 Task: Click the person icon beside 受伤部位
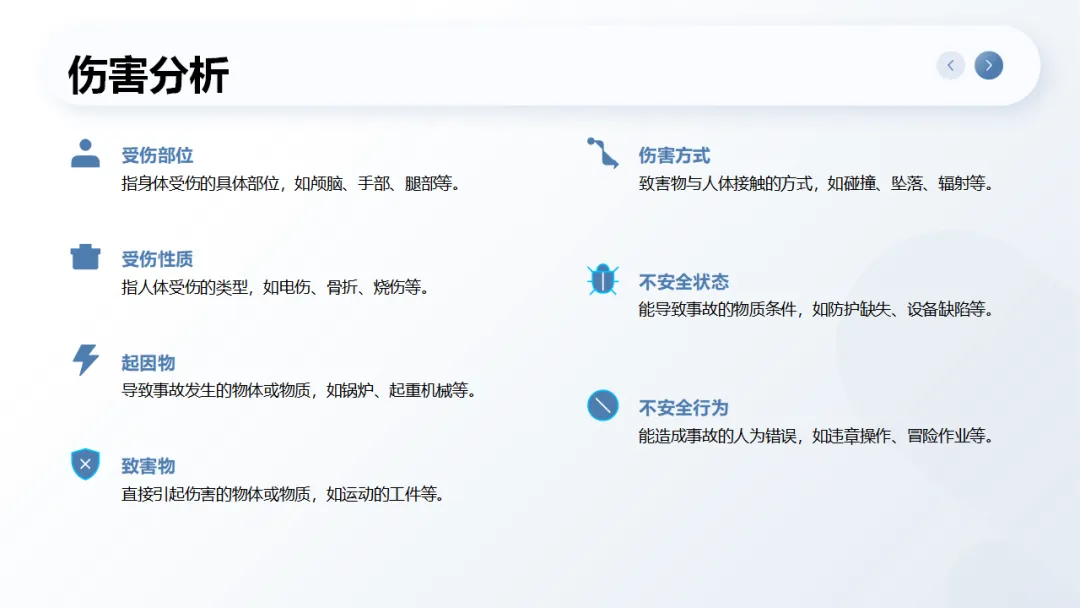coord(85,153)
